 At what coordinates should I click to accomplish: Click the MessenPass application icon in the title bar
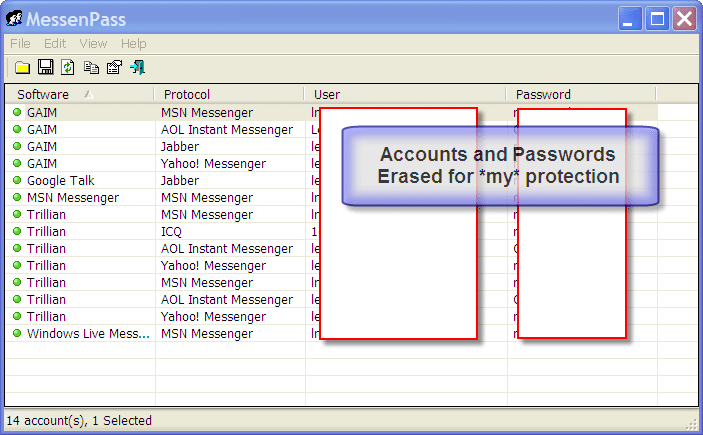[14, 18]
